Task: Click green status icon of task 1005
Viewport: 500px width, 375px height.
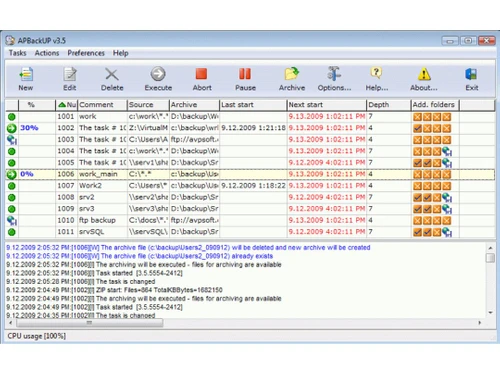Action: pos(12,163)
